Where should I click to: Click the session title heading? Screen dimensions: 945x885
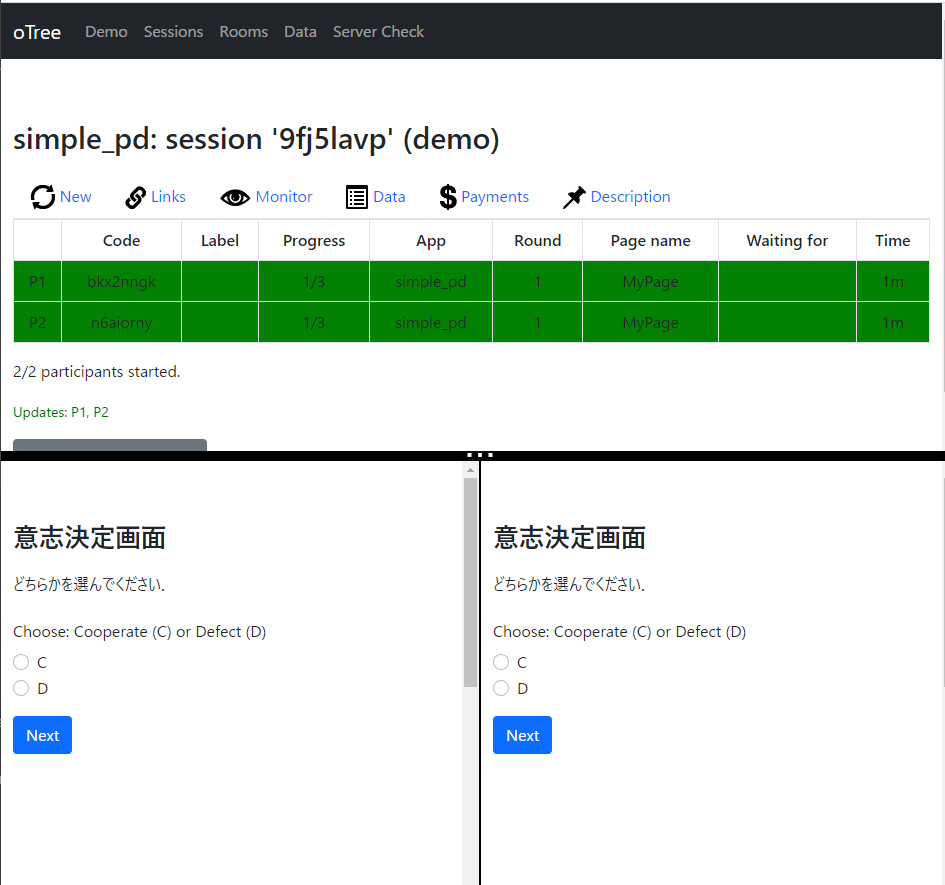point(256,139)
